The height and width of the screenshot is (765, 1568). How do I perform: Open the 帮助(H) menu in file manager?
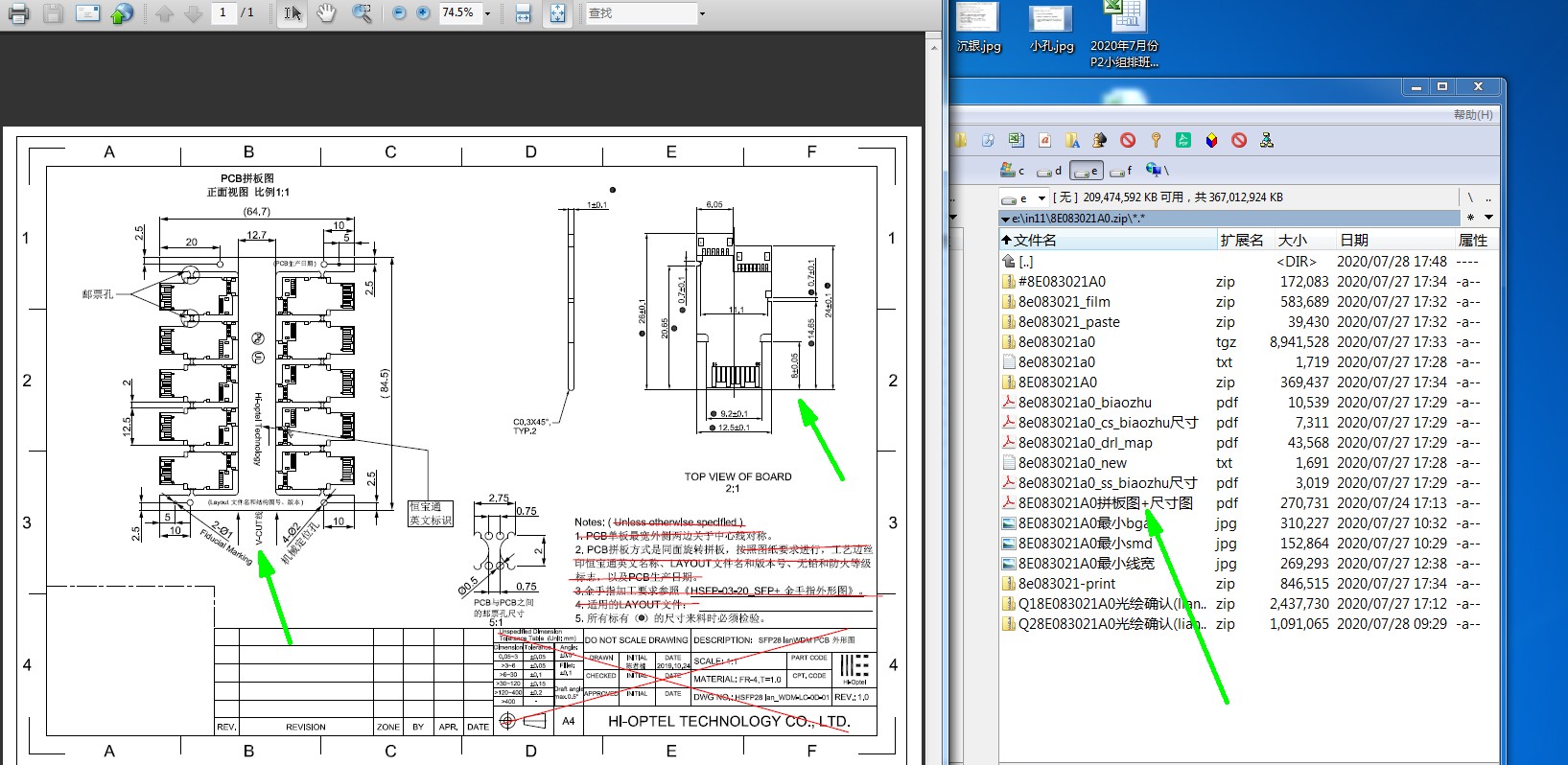(x=1473, y=114)
